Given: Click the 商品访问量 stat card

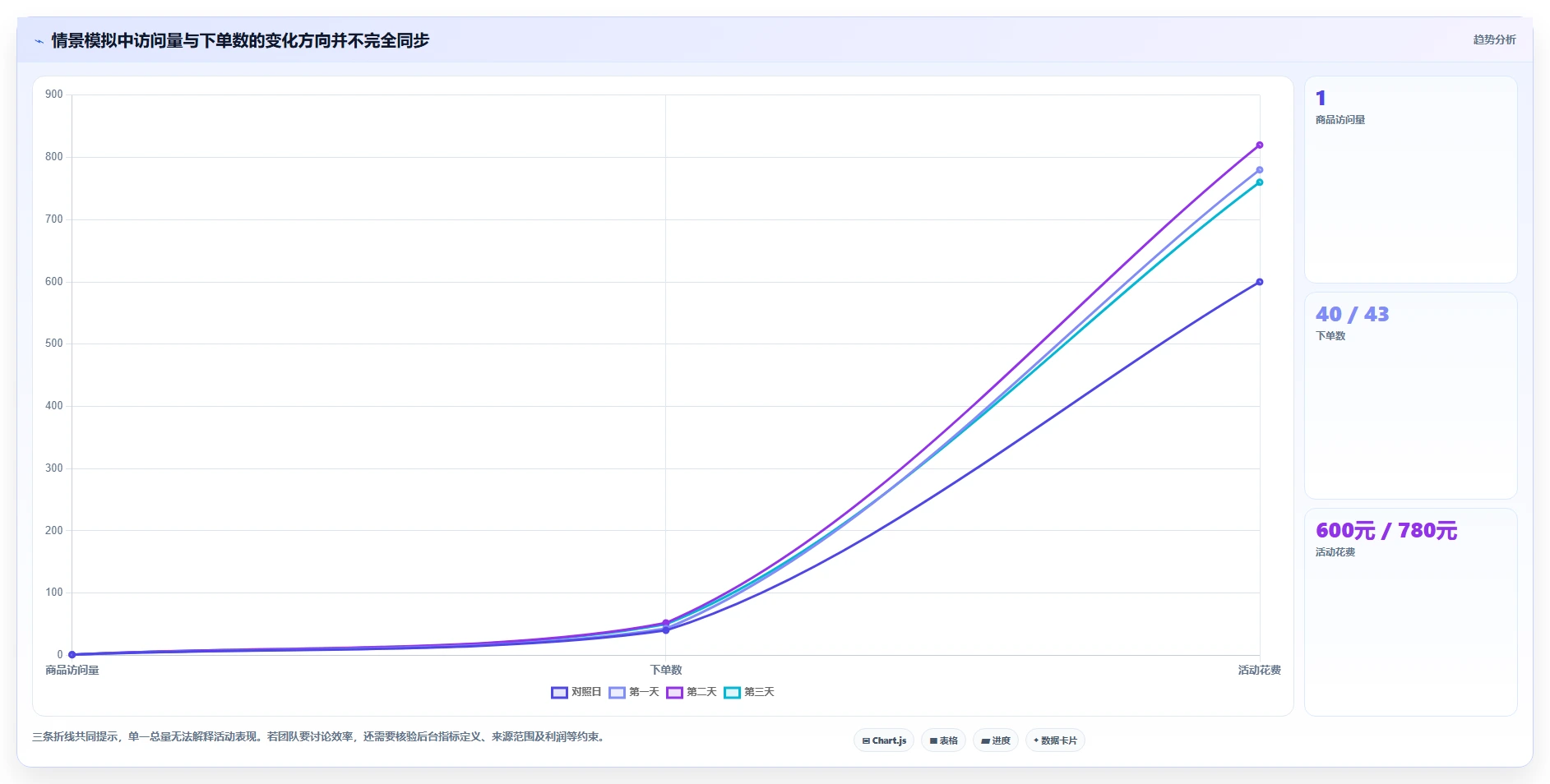Looking at the screenshot, I should coord(1411,180).
